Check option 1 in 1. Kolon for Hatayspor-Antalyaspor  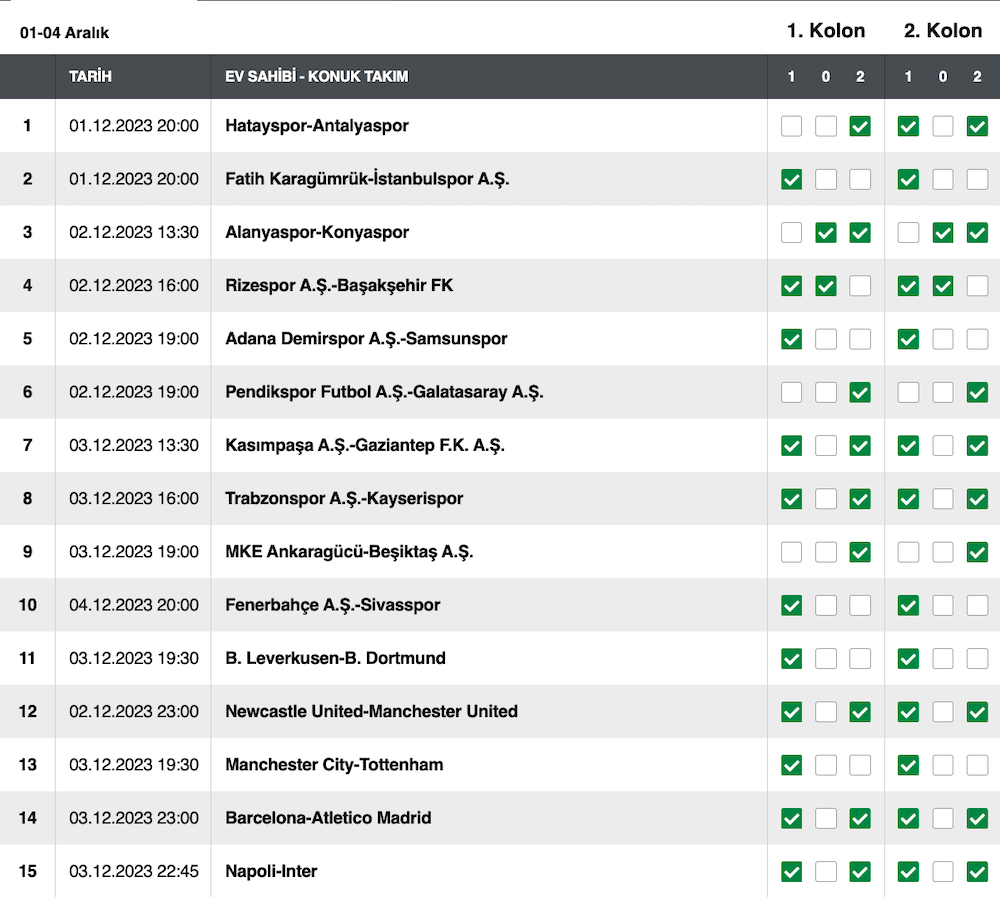tap(791, 126)
